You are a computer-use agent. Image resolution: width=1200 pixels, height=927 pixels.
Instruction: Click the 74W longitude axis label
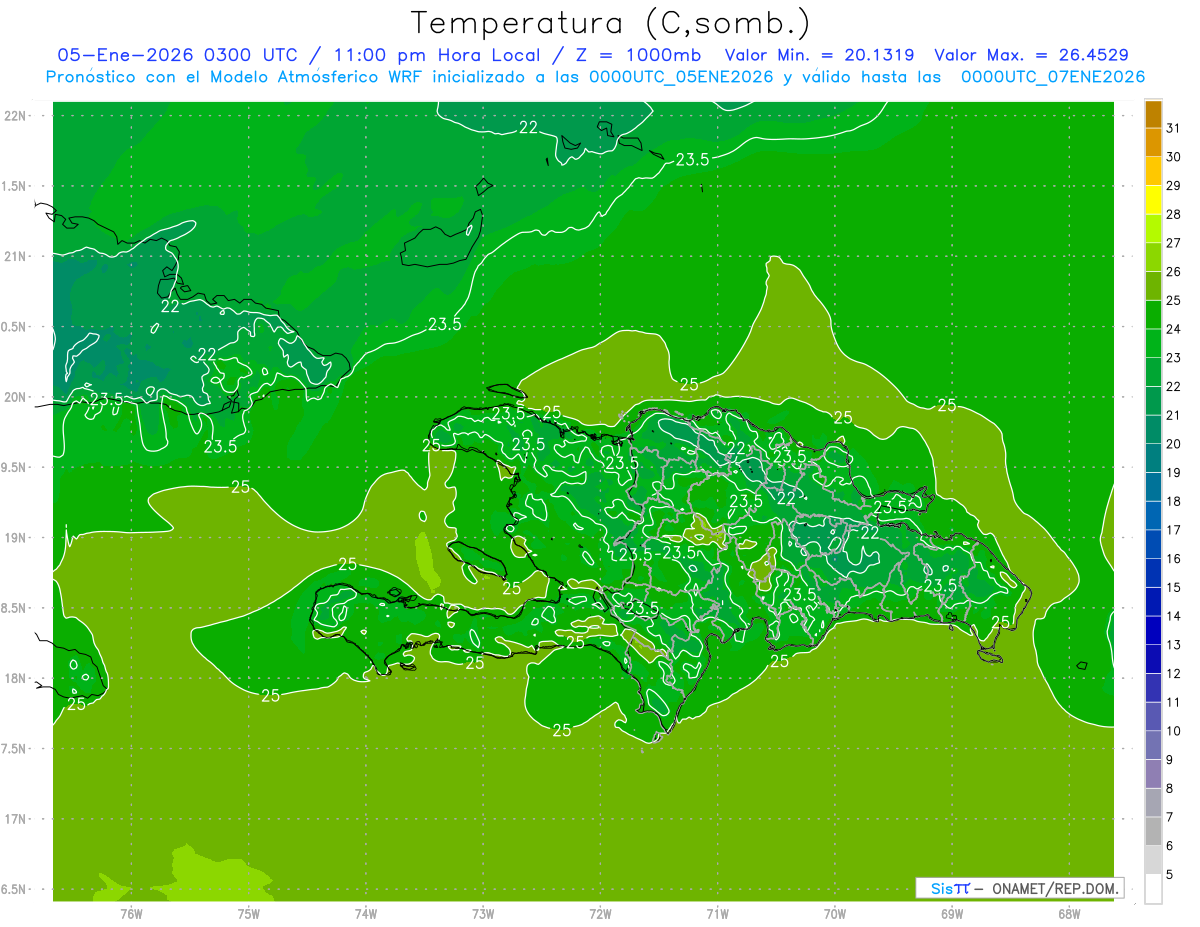tap(366, 914)
